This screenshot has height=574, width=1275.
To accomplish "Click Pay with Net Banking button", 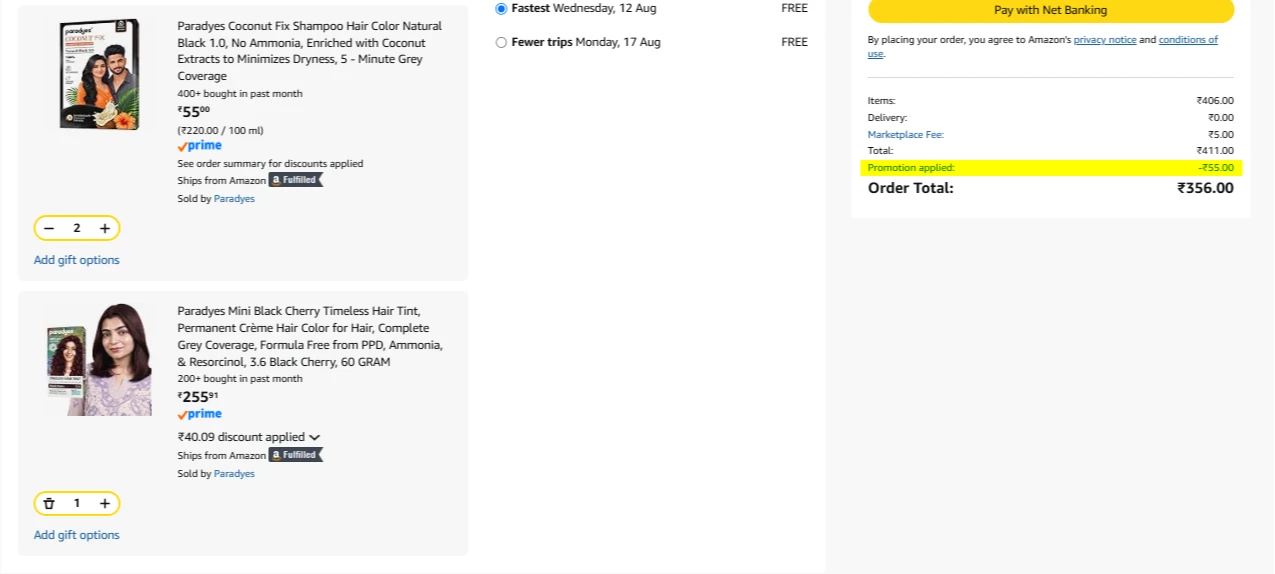I will click(1051, 10).
